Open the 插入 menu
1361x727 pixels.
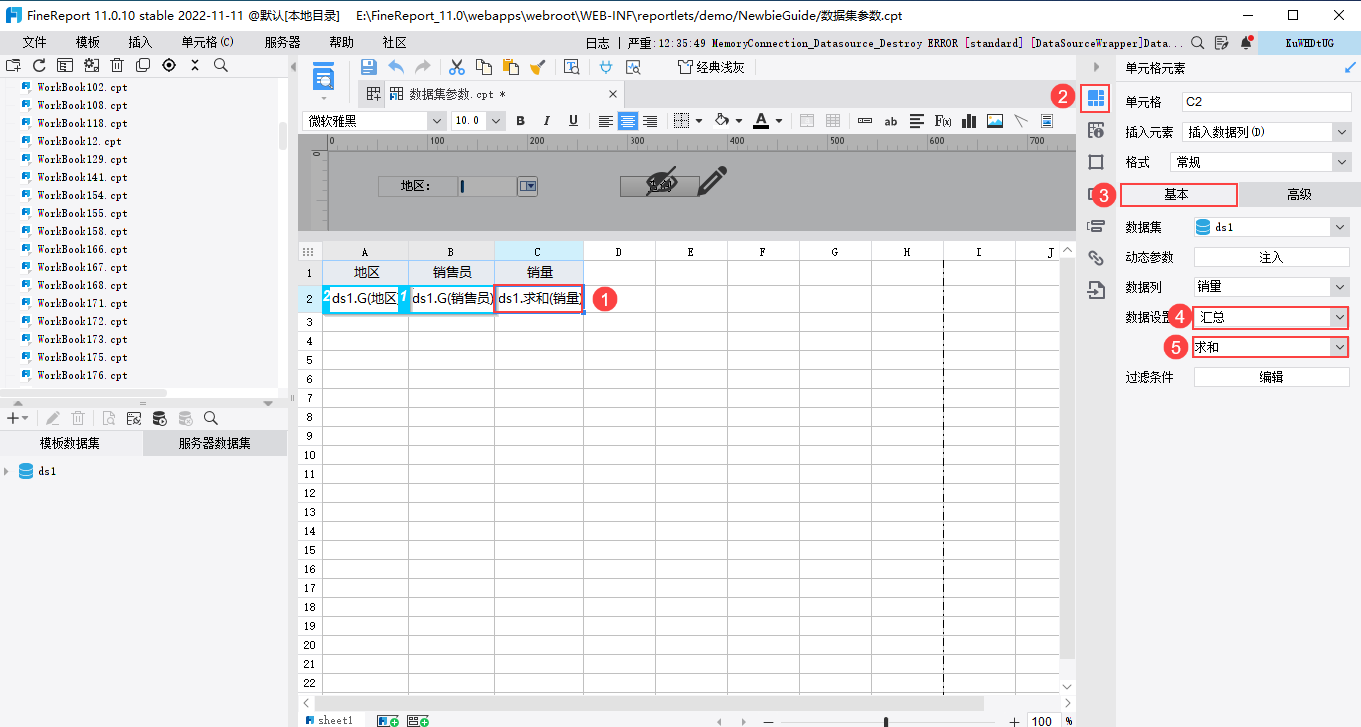(x=140, y=42)
